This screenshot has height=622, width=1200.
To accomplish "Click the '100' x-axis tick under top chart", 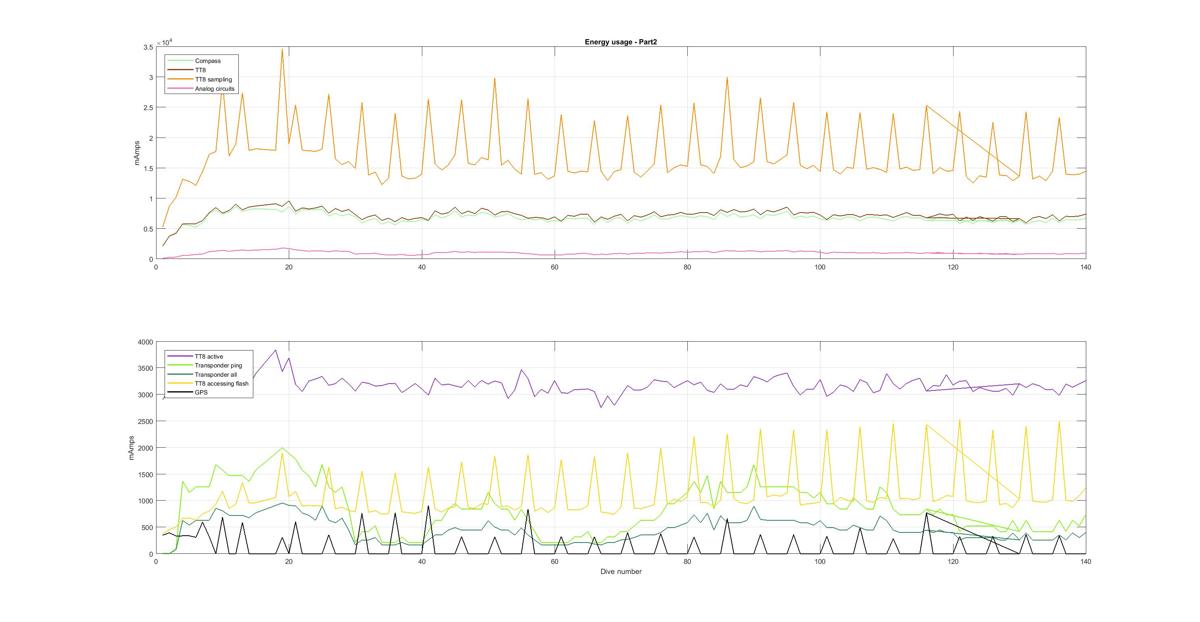I will pos(820,267).
